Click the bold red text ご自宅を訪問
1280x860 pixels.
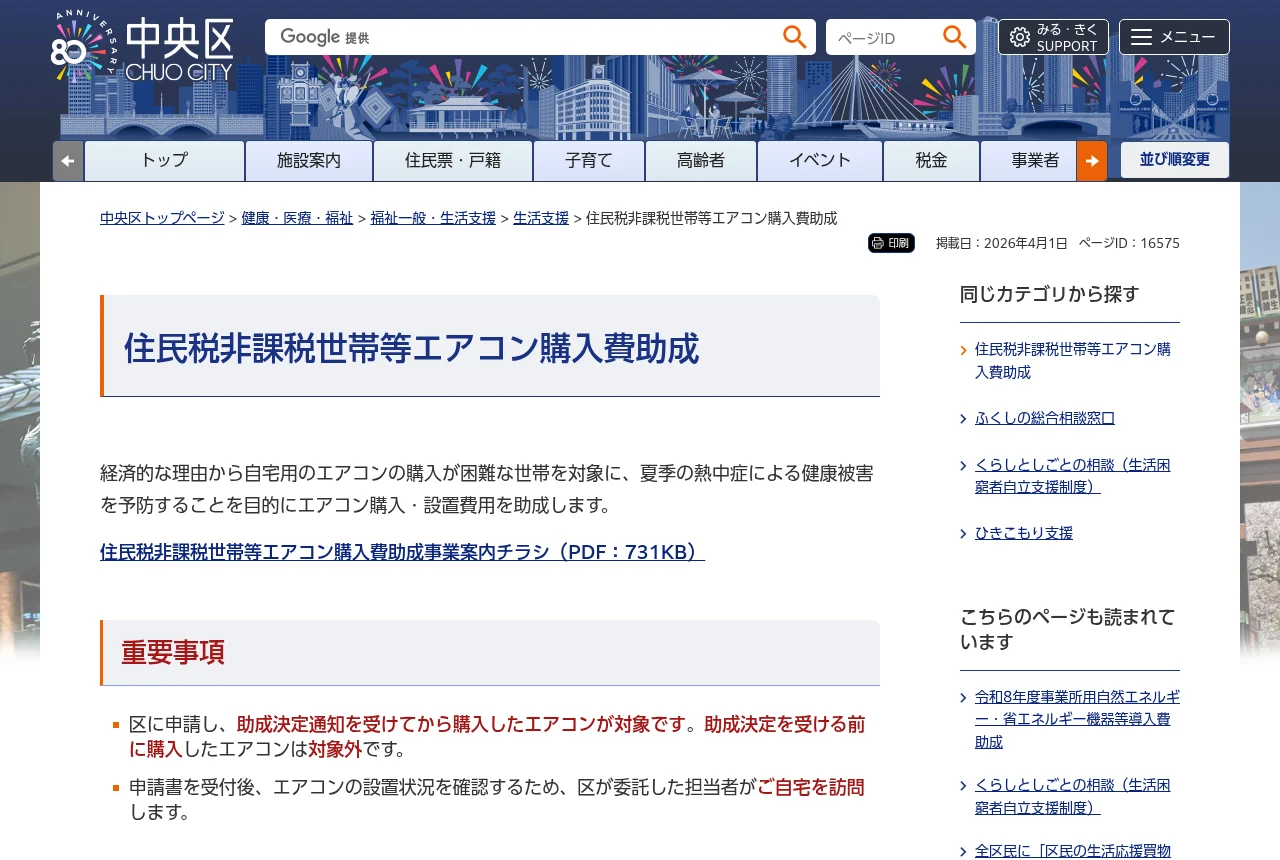pyautogui.click(x=811, y=787)
